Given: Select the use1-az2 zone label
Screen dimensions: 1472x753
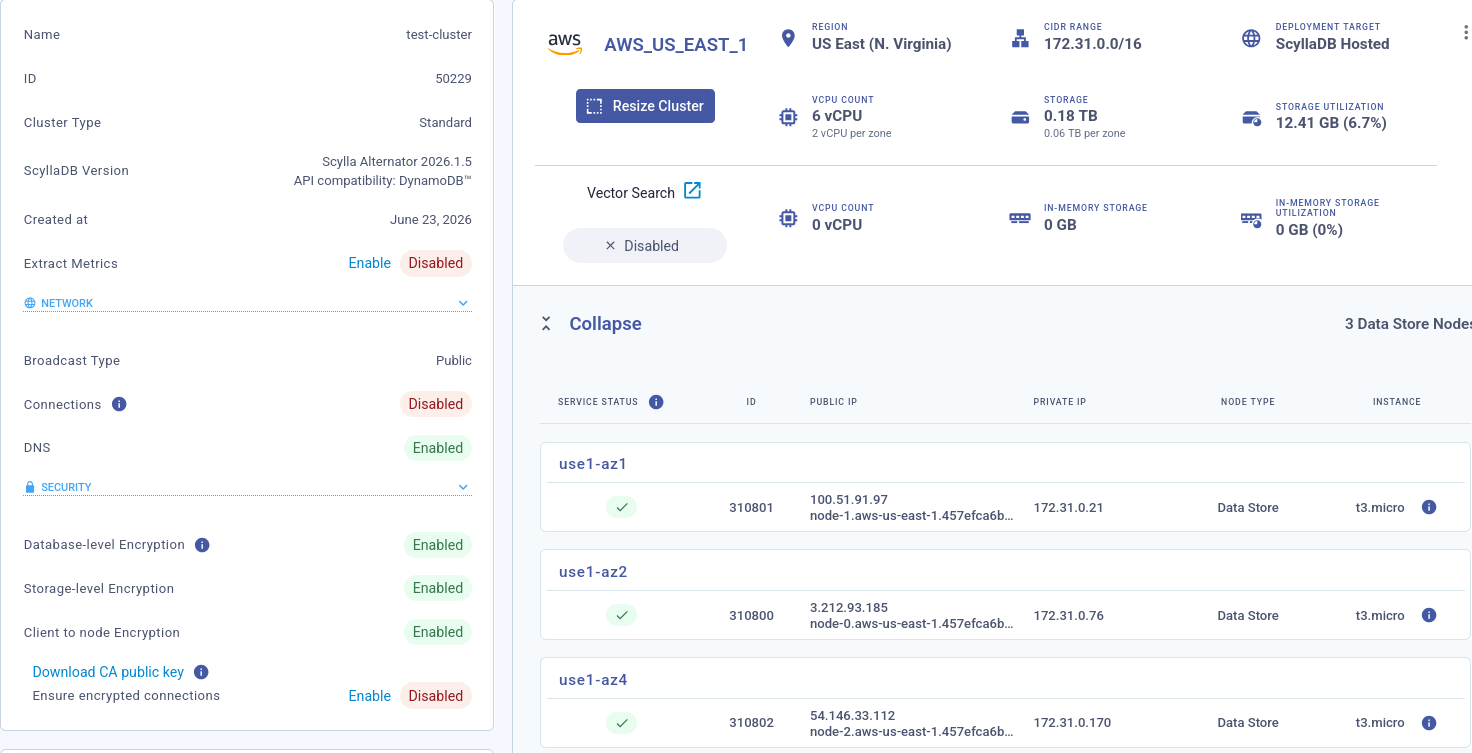Looking at the screenshot, I should pos(593,572).
